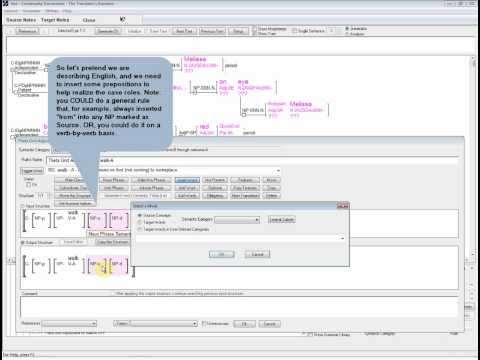This screenshot has width=480, height=360.
Task: Select the Generate radio button
Action: click(x=347, y=29)
